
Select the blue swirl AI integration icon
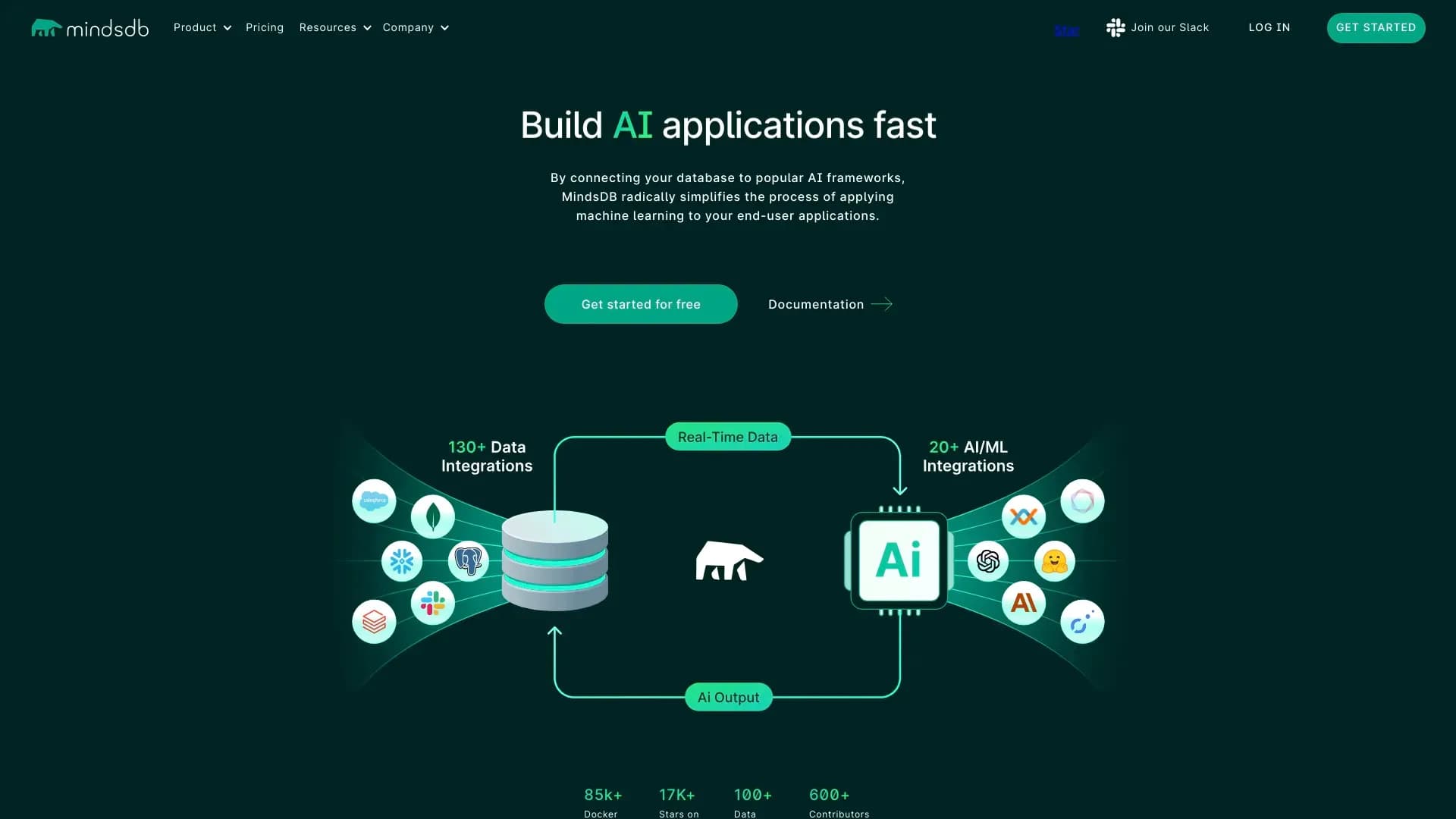1082,622
